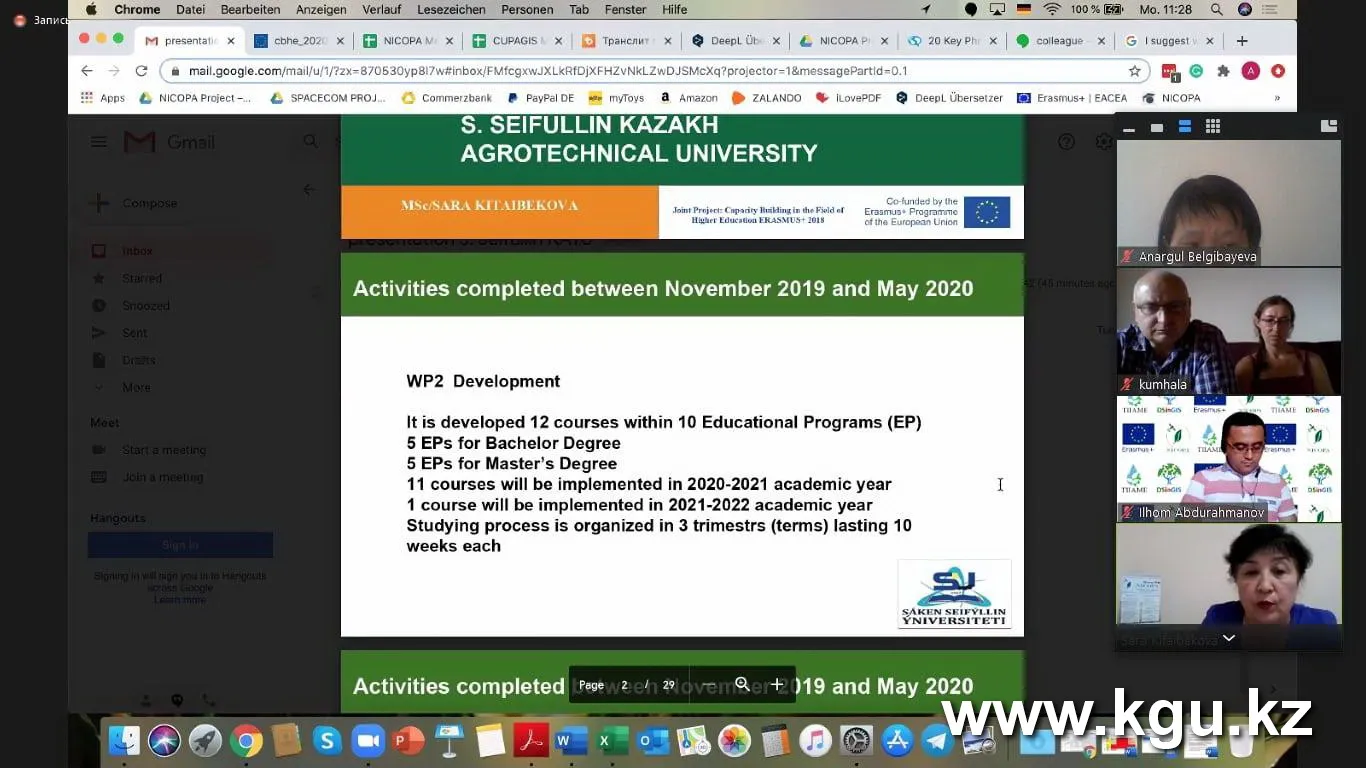The width and height of the screenshot is (1366, 768).
Task: Switch Zoom panel to grid gallery view
Action: tap(1213, 127)
